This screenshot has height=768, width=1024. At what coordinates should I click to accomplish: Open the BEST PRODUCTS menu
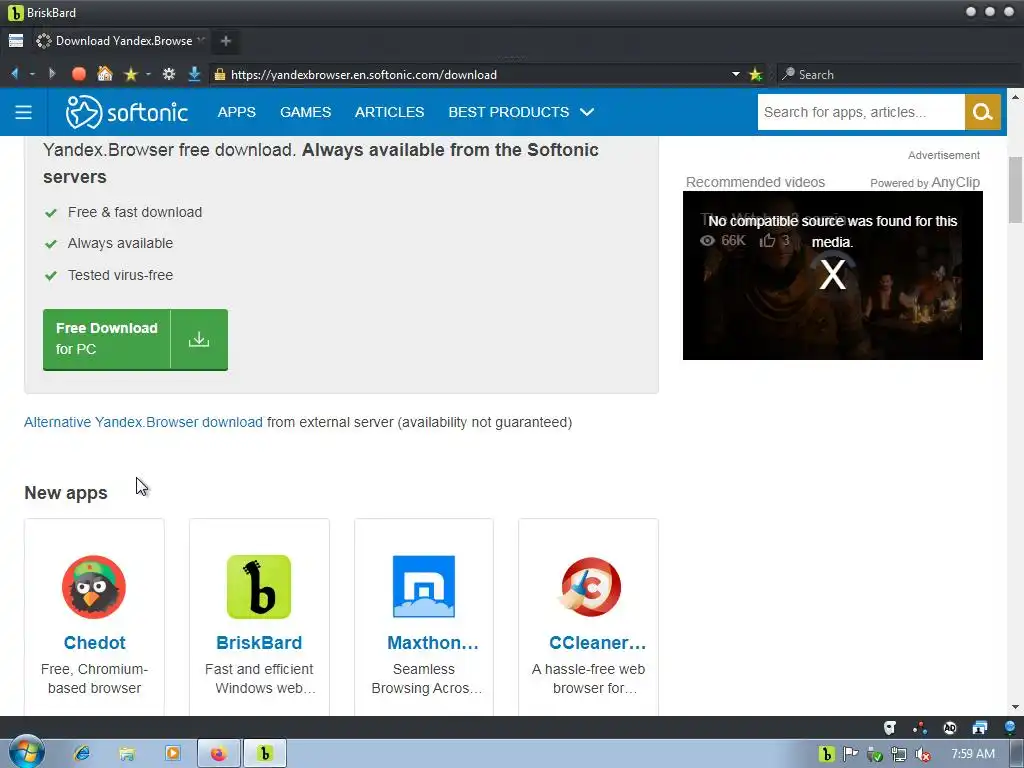point(509,112)
